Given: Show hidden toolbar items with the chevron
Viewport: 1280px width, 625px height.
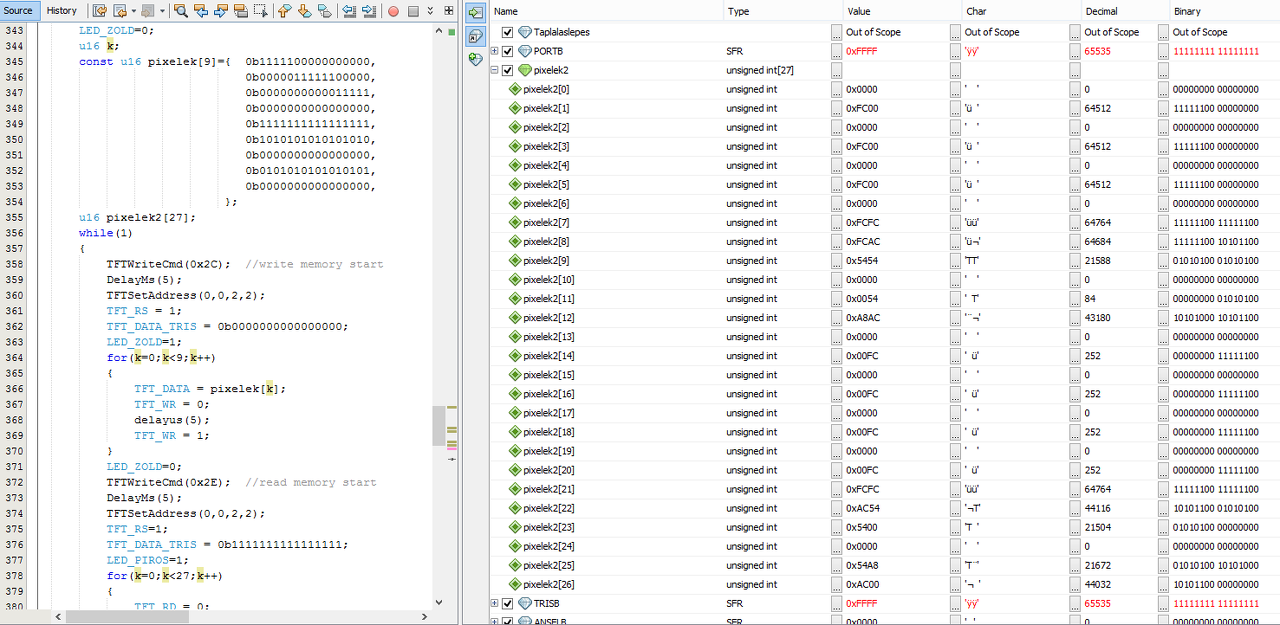Looking at the screenshot, I should 430,11.
